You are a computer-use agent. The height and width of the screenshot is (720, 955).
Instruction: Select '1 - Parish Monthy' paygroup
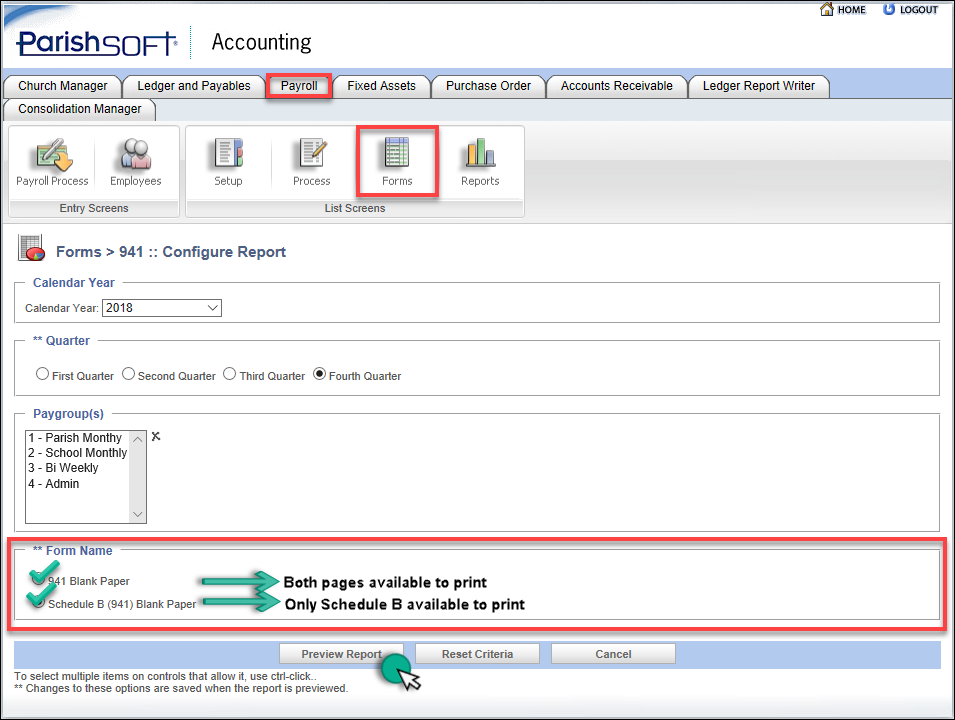pyautogui.click(x=77, y=438)
